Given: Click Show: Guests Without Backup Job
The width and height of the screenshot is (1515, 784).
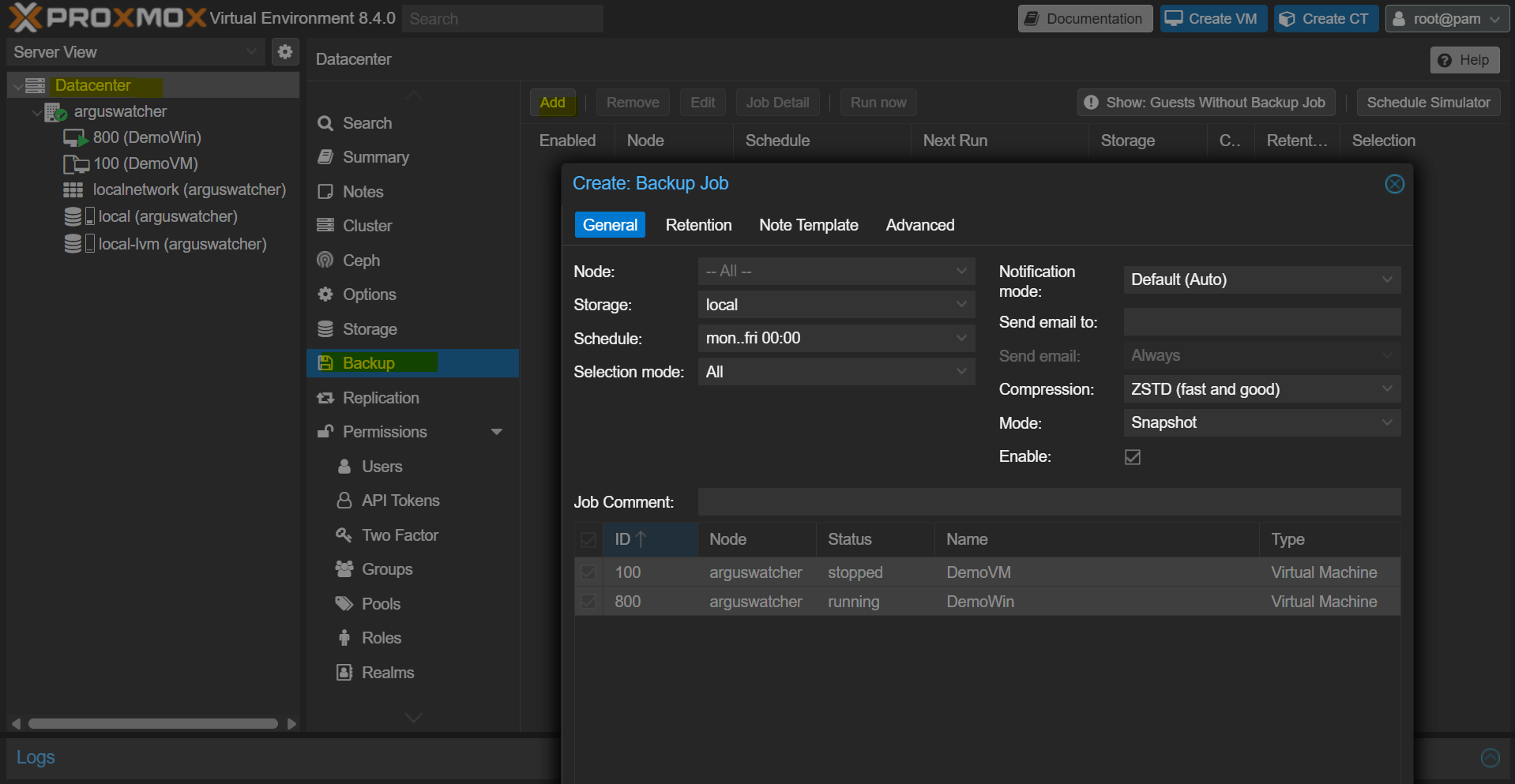Looking at the screenshot, I should point(1206,103).
